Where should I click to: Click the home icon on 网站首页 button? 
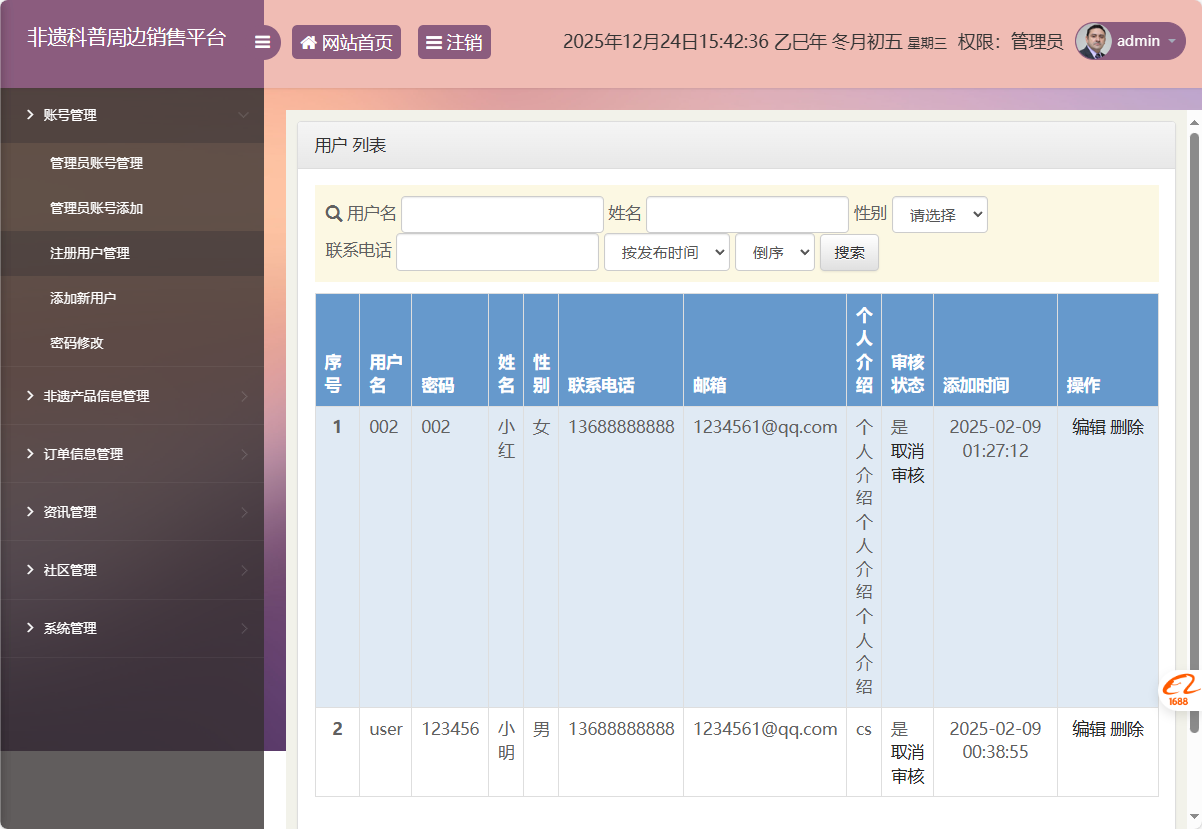pos(308,41)
